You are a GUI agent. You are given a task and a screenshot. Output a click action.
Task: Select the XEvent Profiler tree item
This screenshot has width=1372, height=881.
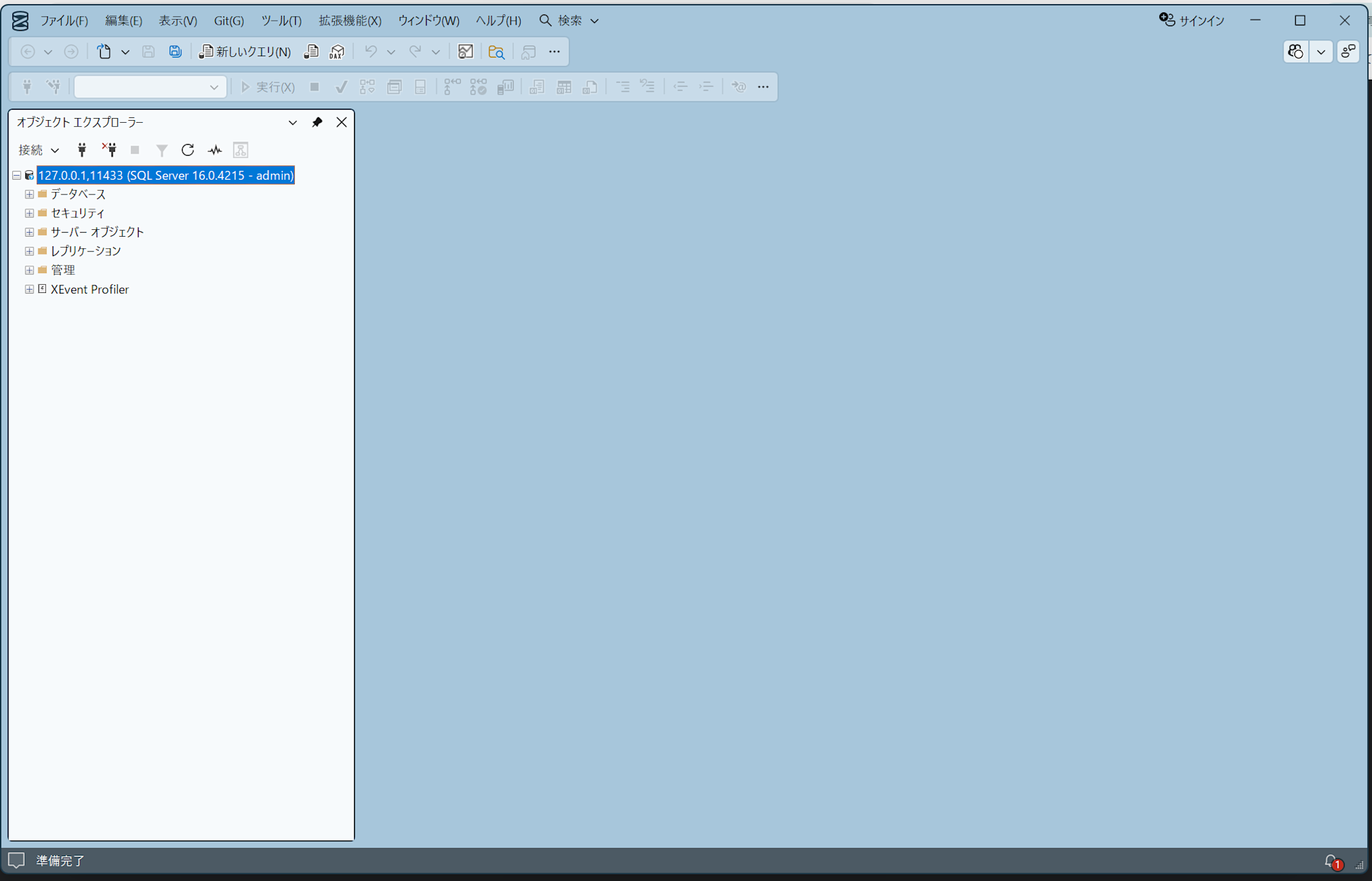tap(89, 290)
